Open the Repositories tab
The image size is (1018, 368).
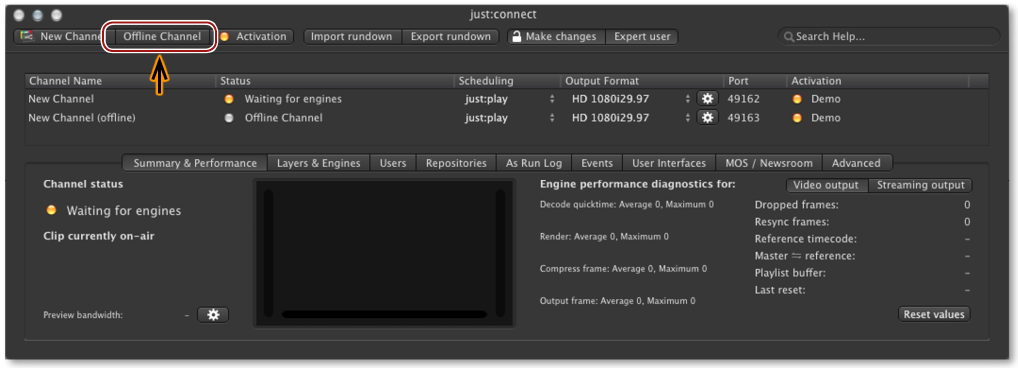point(456,164)
